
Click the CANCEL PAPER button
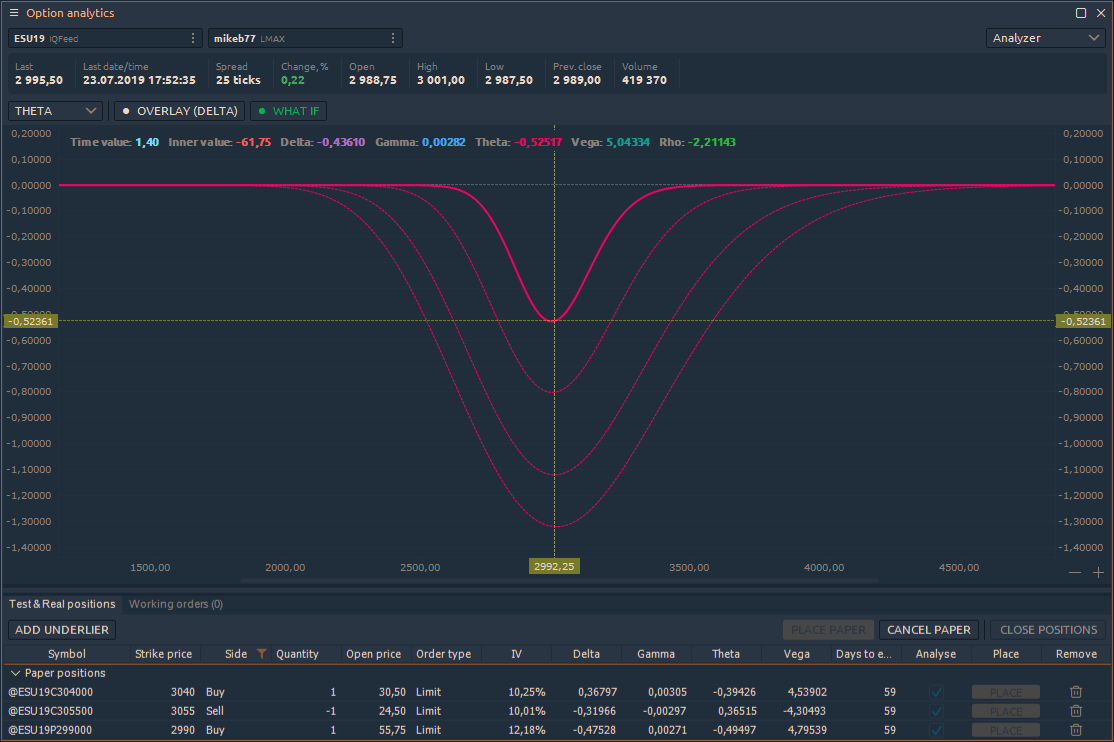929,630
